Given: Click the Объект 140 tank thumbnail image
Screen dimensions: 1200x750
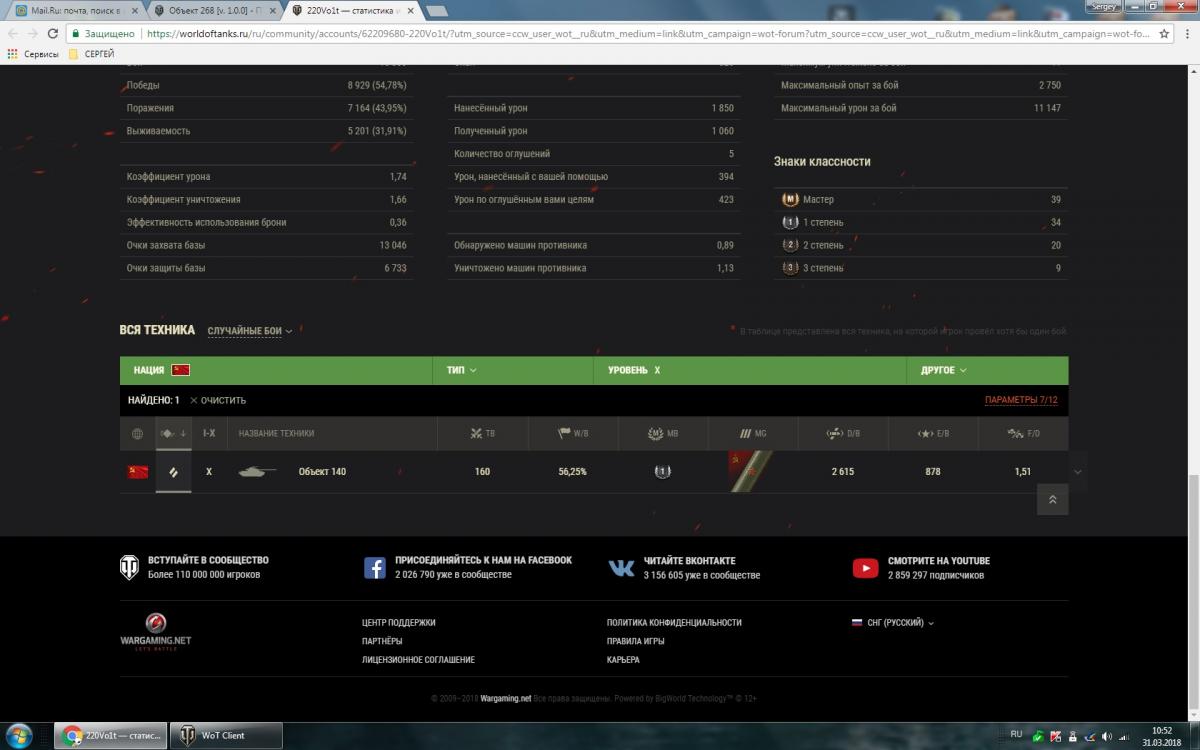Looking at the screenshot, I should 257,471.
